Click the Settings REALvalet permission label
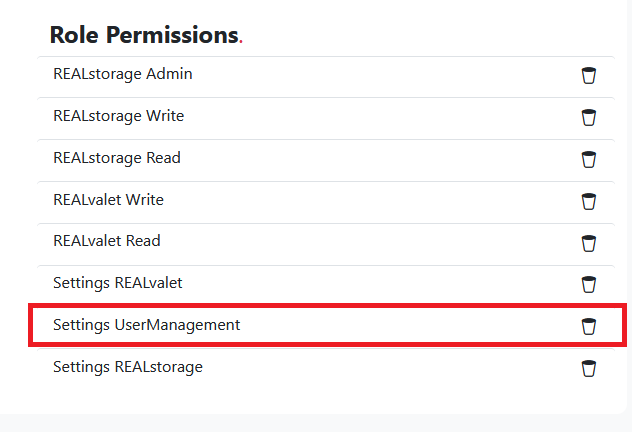Image resolution: width=632 pixels, height=432 pixels. [x=118, y=283]
